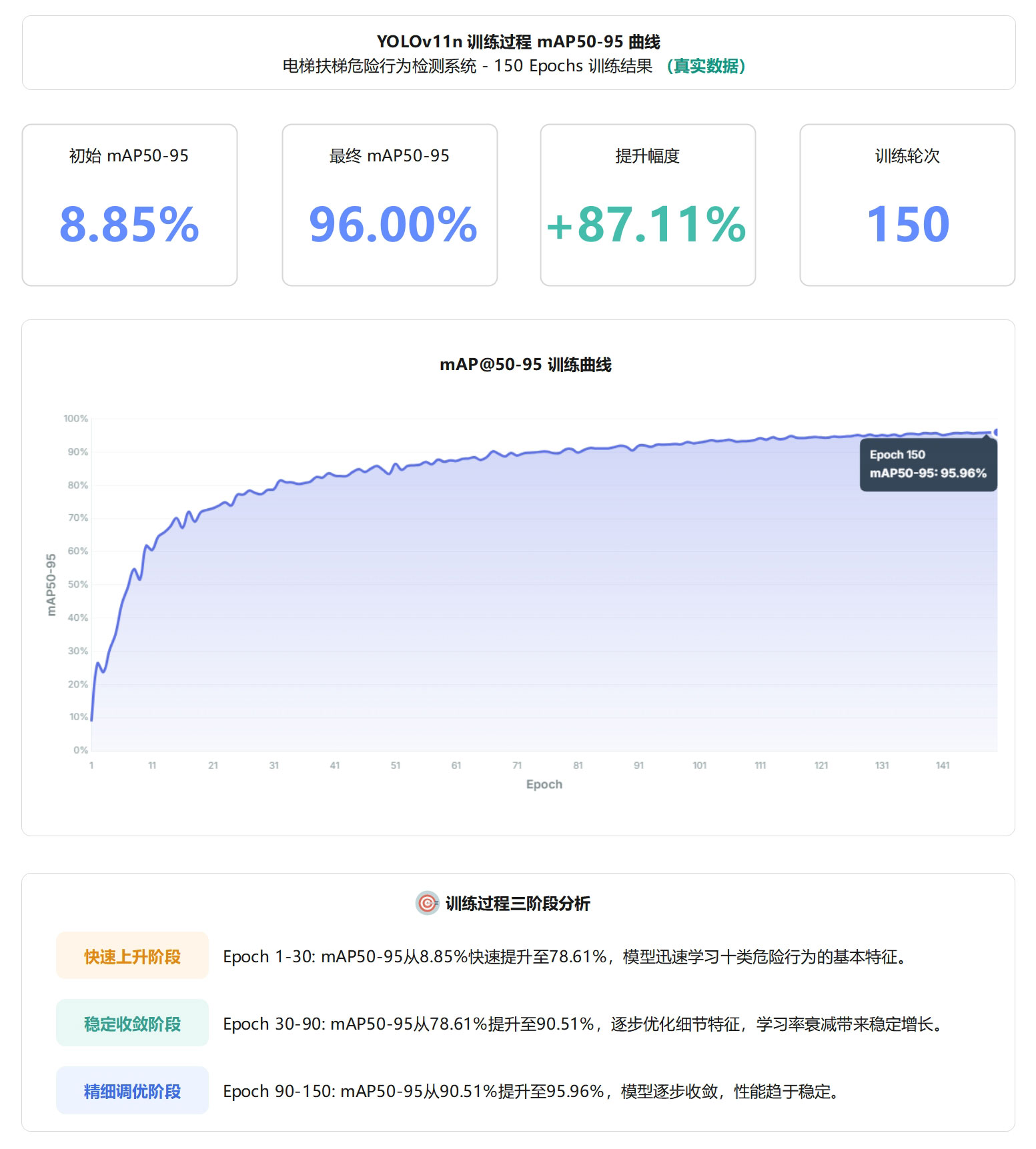Image resolution: width=1036 pixels, height=1149 pixels.
Task: Click the 50% y-axis tick
Action: pos(78,584)
